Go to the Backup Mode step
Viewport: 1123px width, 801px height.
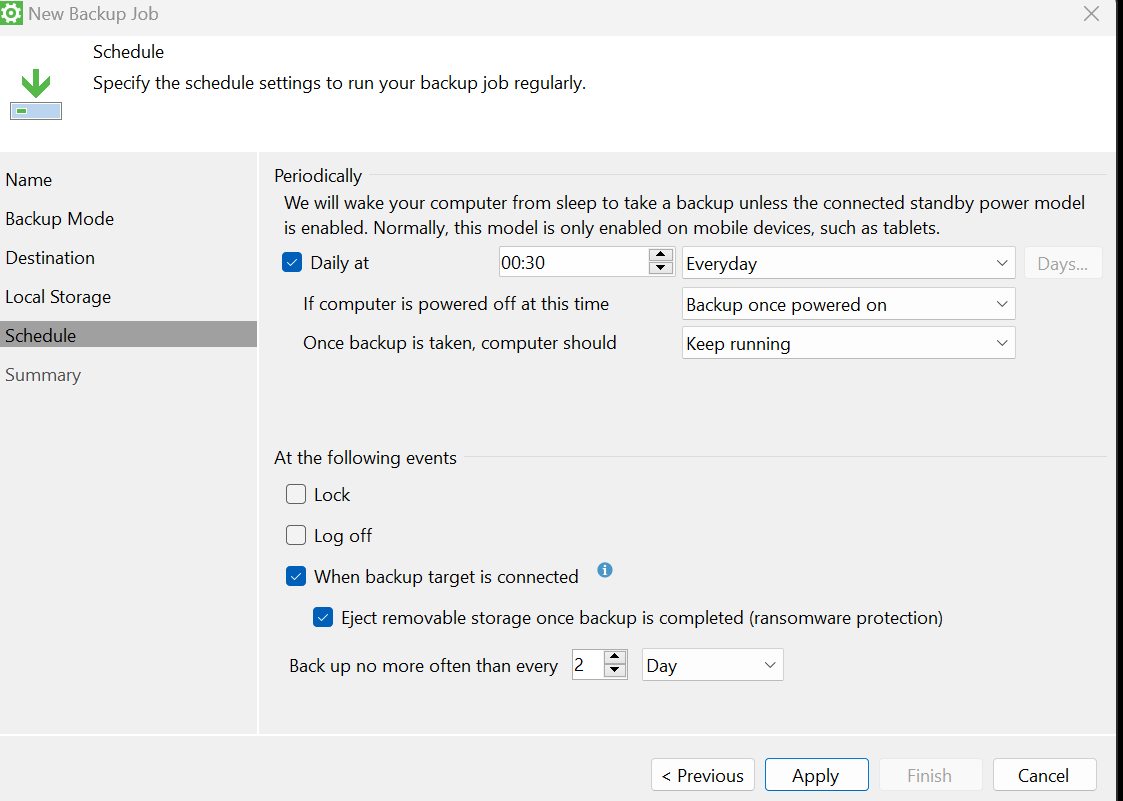click(60, 219)
